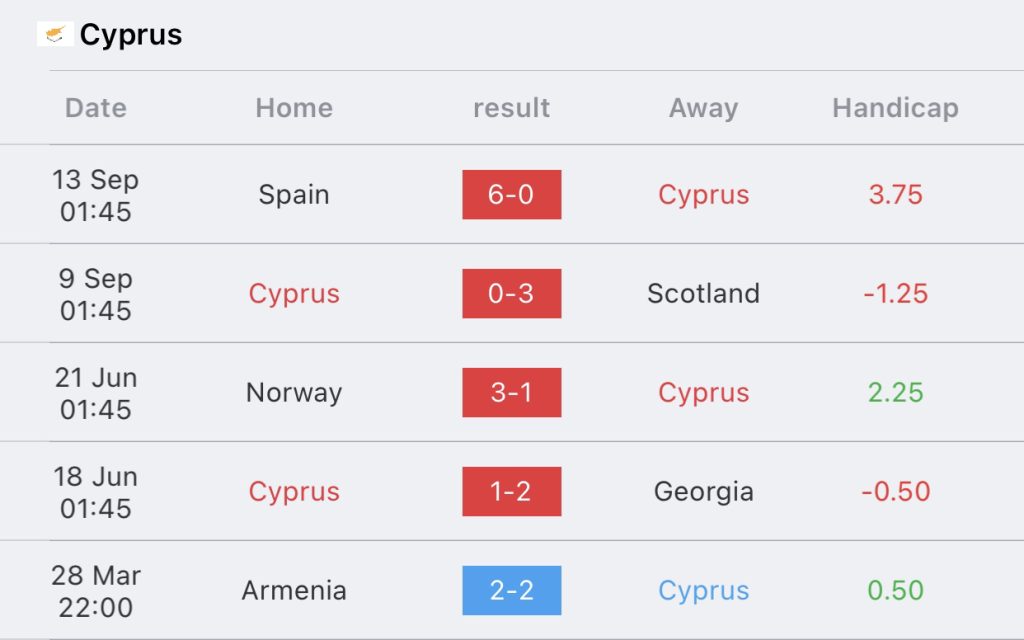Open the Cyprus team heading

point(131,35)
